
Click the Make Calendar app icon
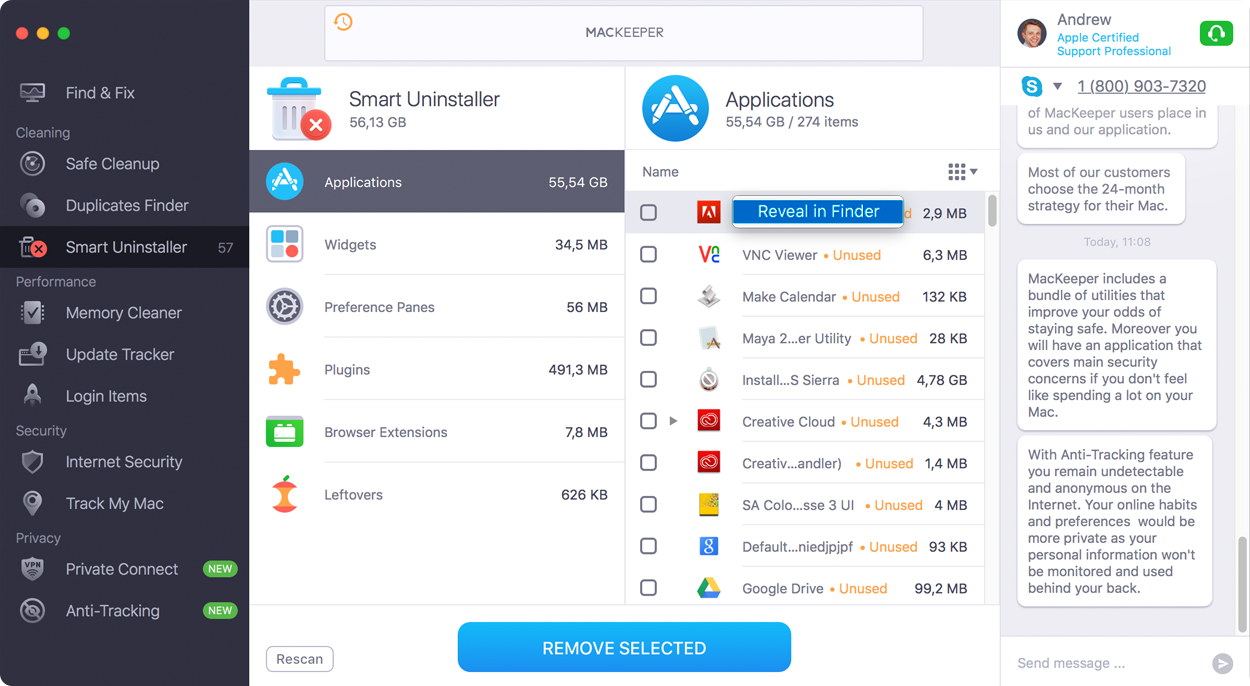click(x=708, y=297)
